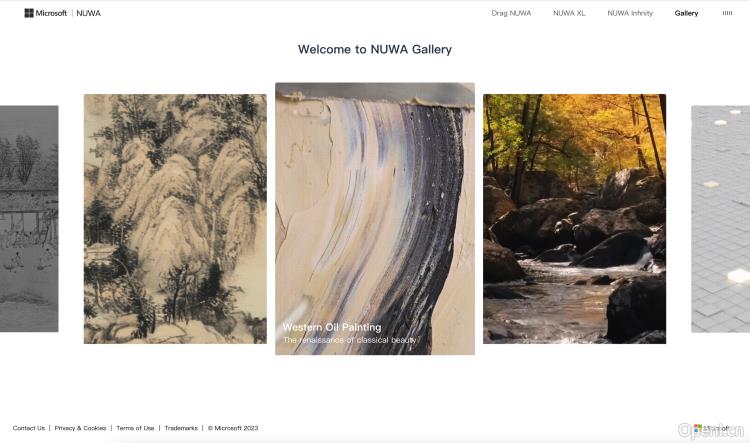Click the renaissance of classical beauty subtitle
This screenshot has width=750, height=443.
[x=350, y=340]
